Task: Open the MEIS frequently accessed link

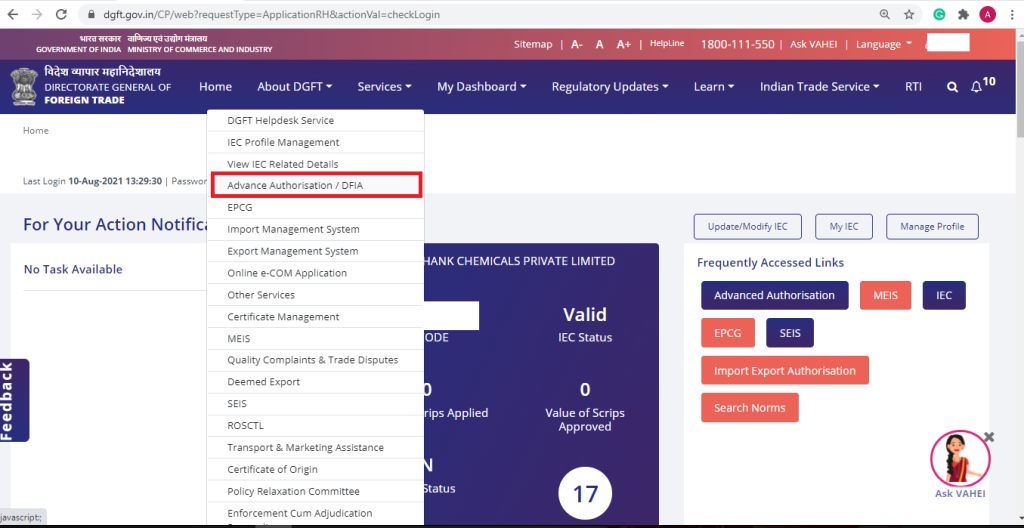Action: coord(886,295)
